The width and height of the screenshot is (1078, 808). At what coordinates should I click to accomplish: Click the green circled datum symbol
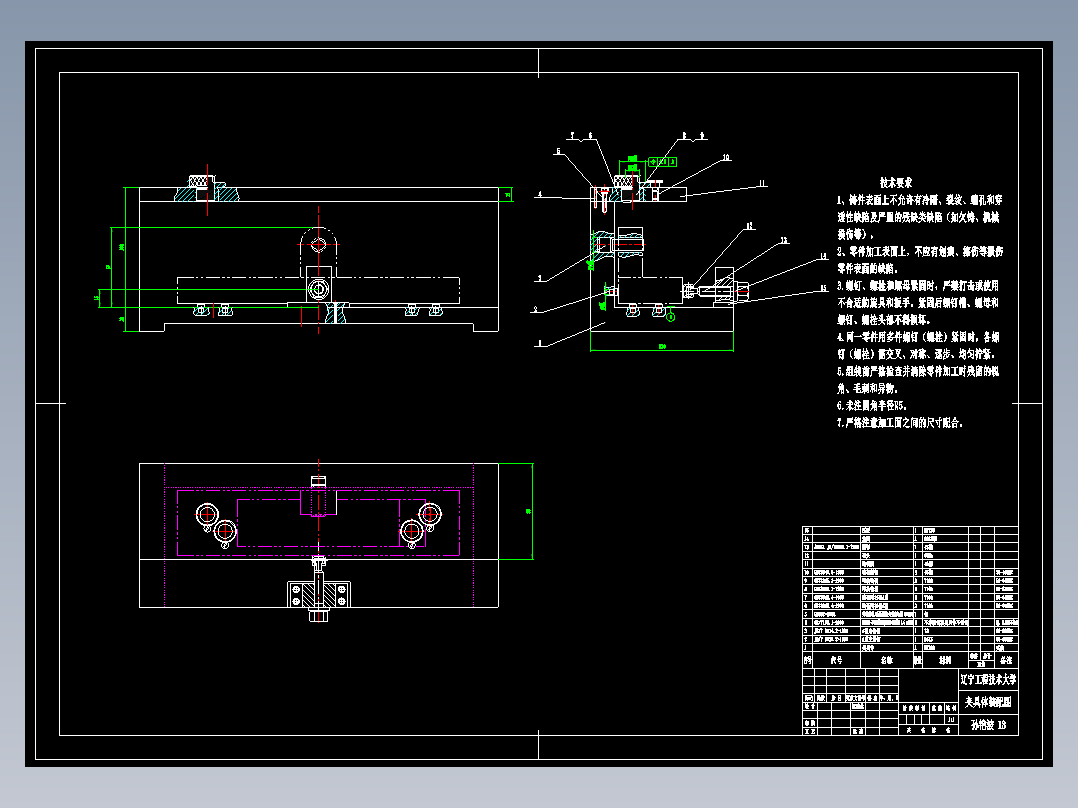[671, 317]
